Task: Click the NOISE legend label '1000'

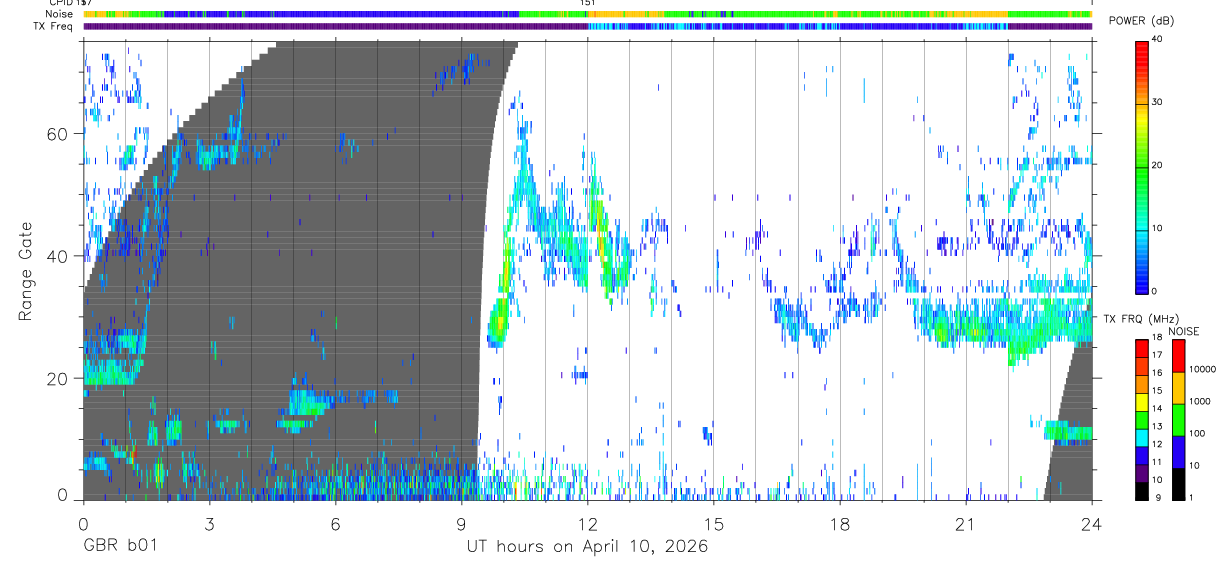Action: (1199, 401)
